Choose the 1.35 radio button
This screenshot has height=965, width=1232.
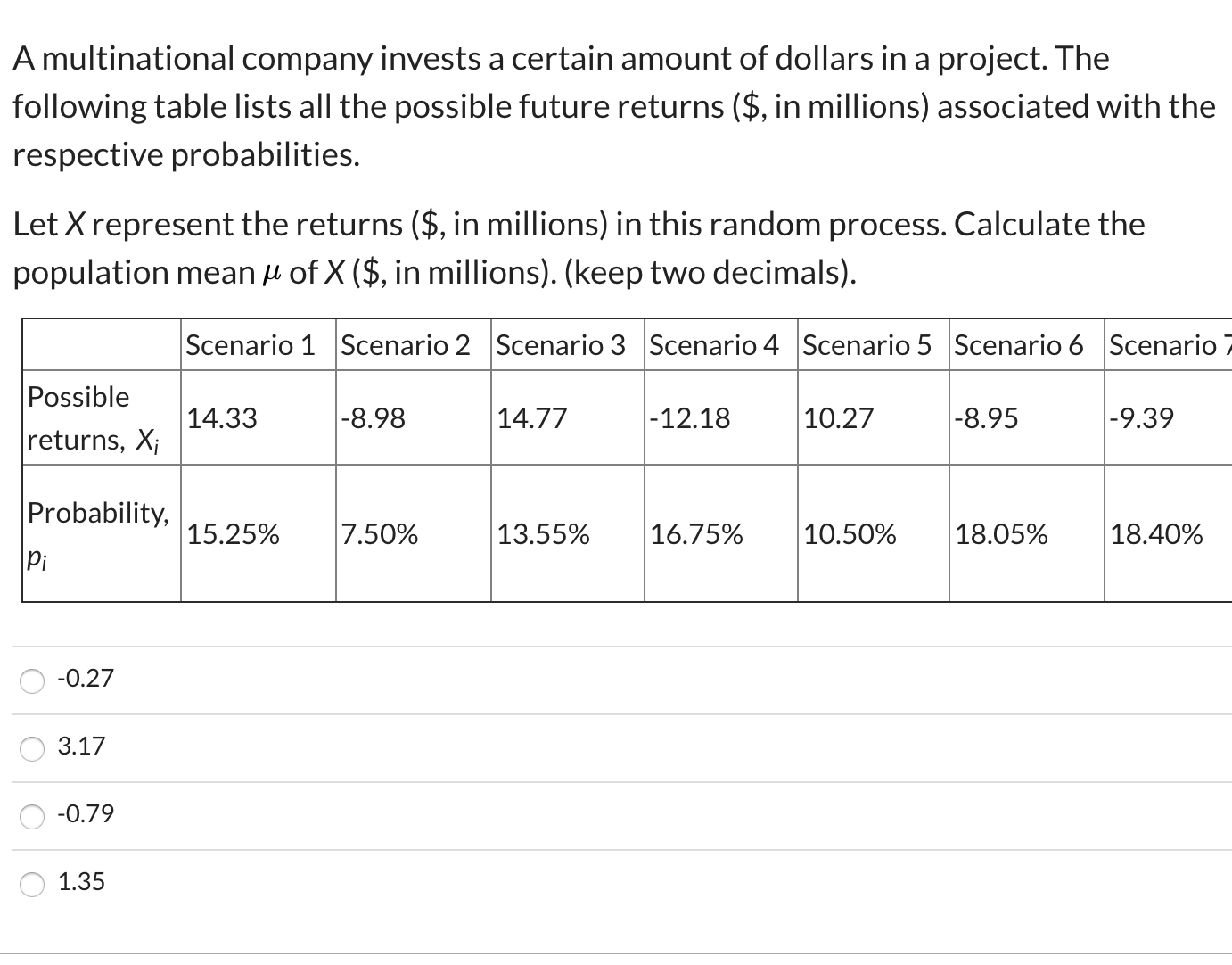[33, 884]
